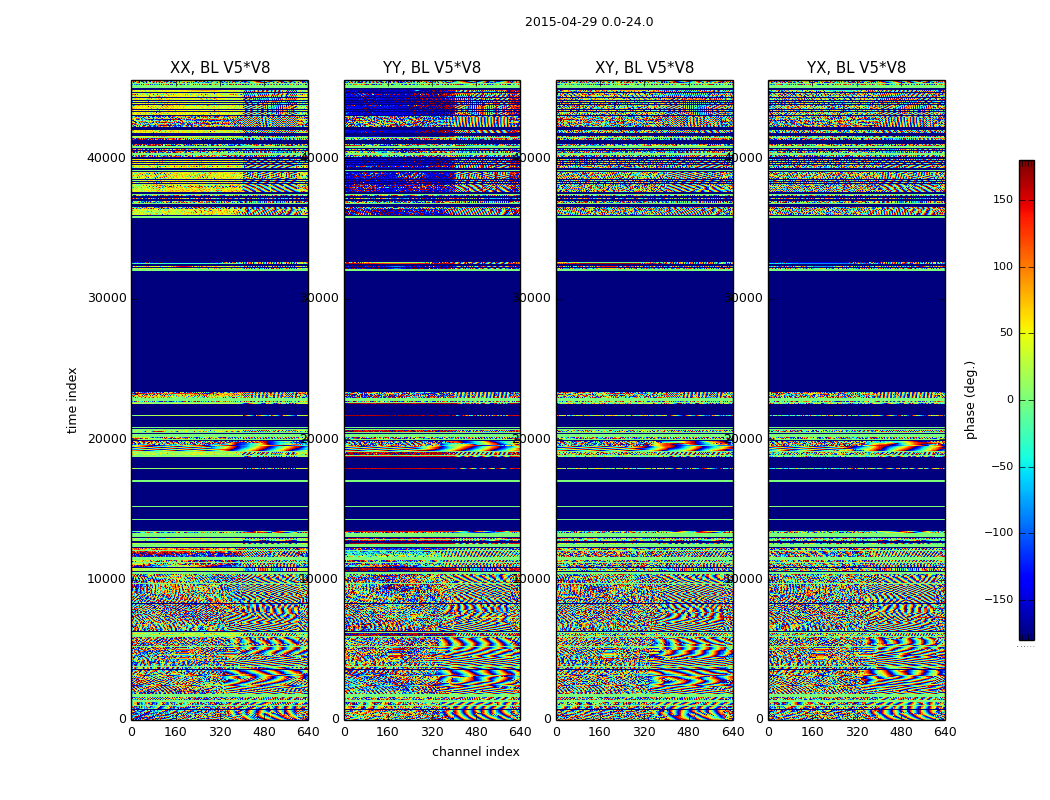The image size is (1050, 800).
Task: Select the 'YY, BL V5*V8' subplot title
Action: tap(432, 68)
